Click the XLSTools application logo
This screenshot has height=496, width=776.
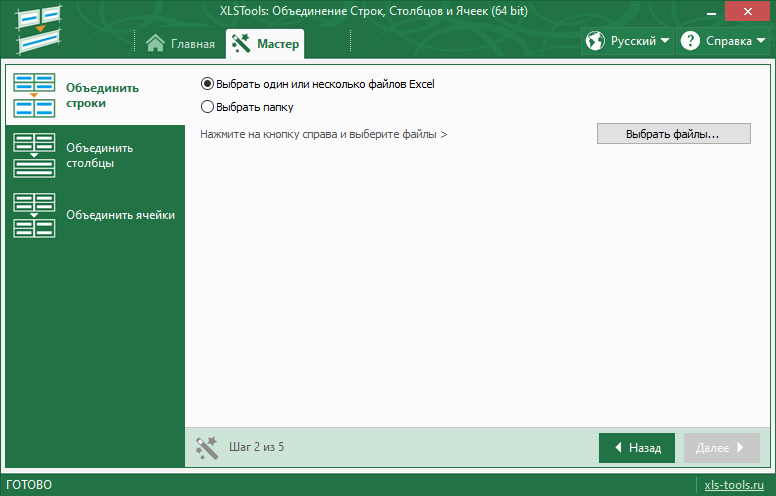point(39,28)
